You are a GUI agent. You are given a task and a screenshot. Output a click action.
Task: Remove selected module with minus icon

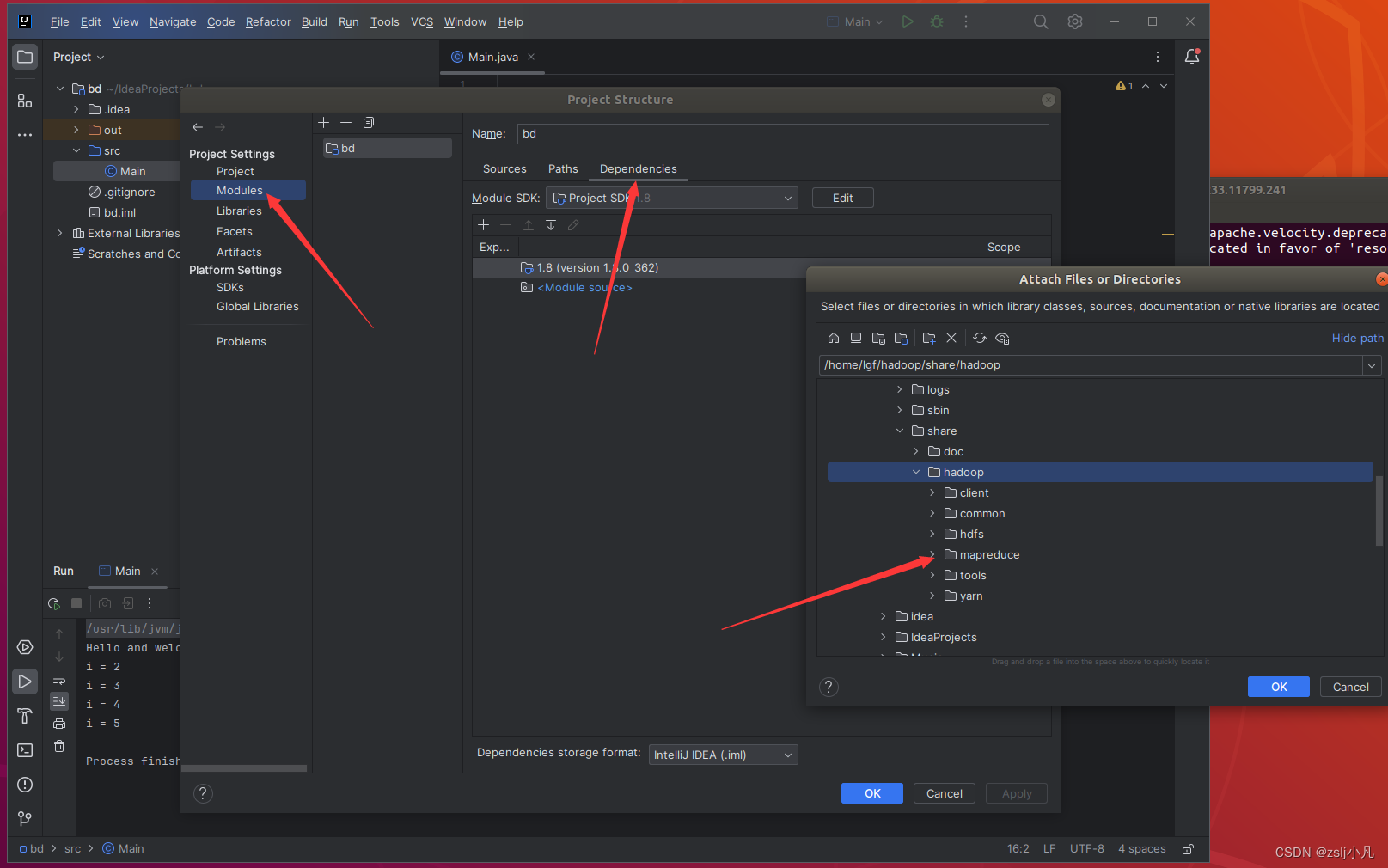coord(345,123)
